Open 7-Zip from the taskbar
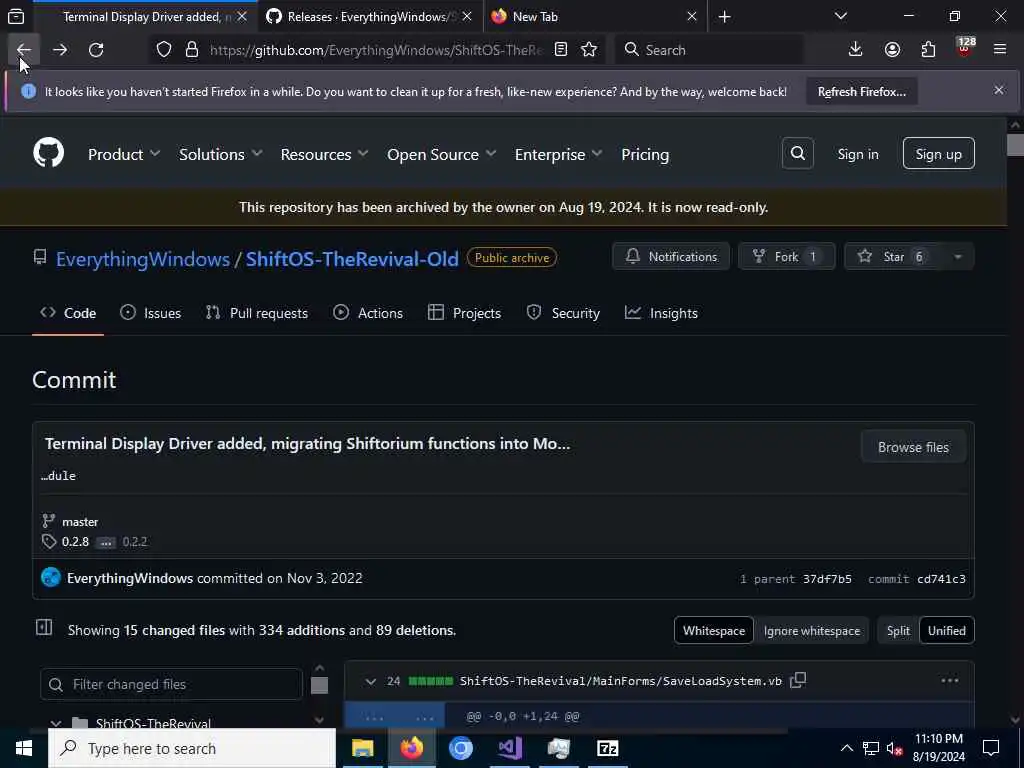1024x768 pixels. [x=607, y=748]
